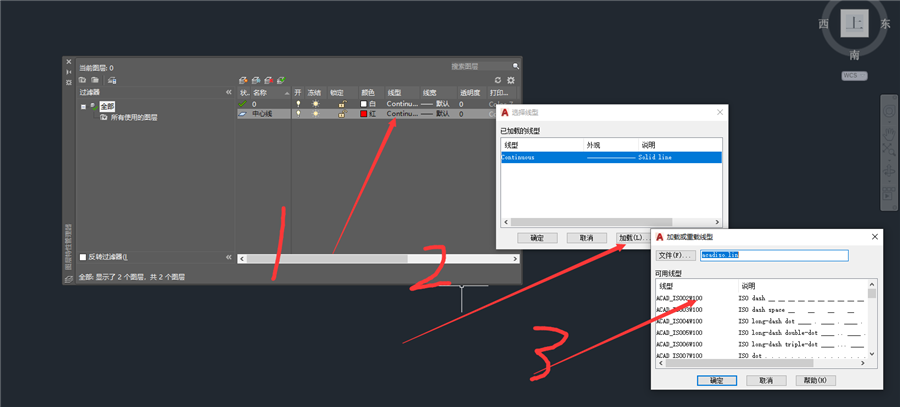The height and width of the screenshot is (407, 900).
Task: Collapse the 全部 filter tree node
Action: 83,106
